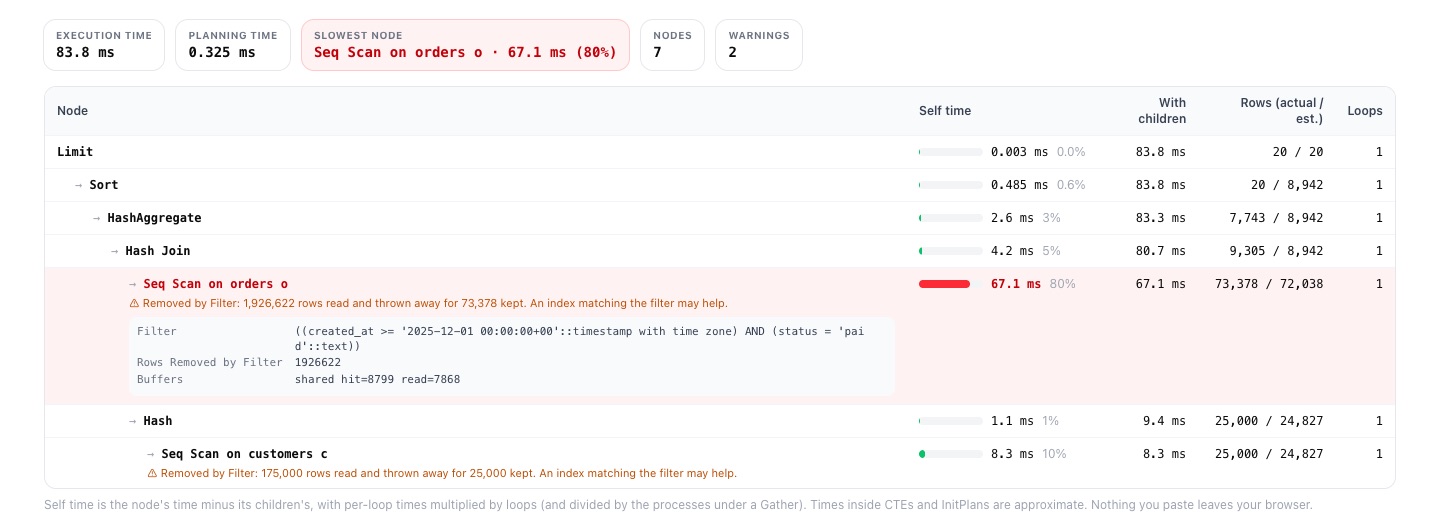Click the 9.4 ms with-children value
1440x520 pixels.
[1165, 421]
